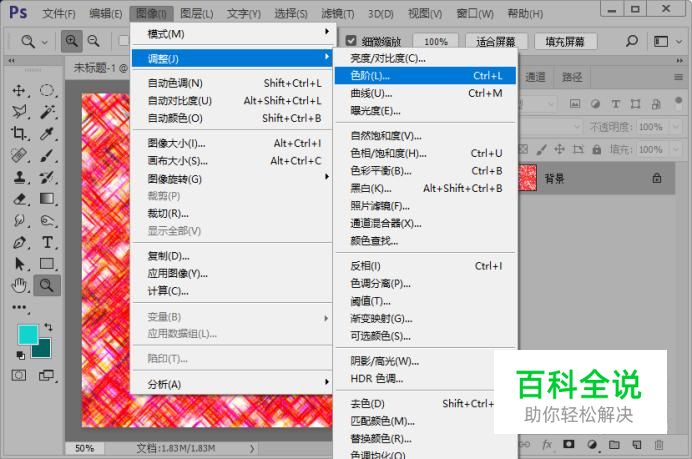Open the Image menu in the menu bar
This screenshot has width=692, height=459.
pos(151,14)
